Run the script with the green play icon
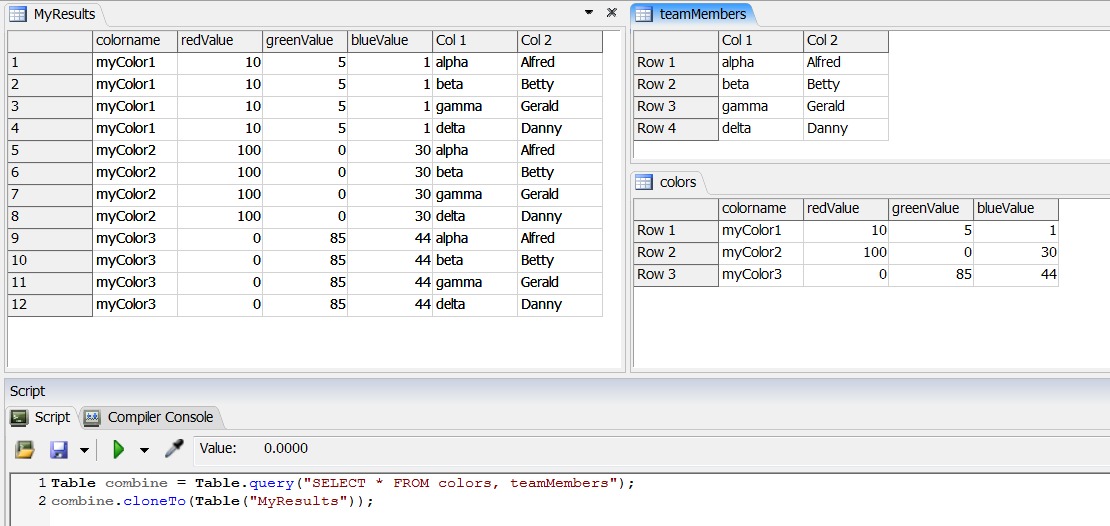 pyautogui.click(x=118, y=449)
